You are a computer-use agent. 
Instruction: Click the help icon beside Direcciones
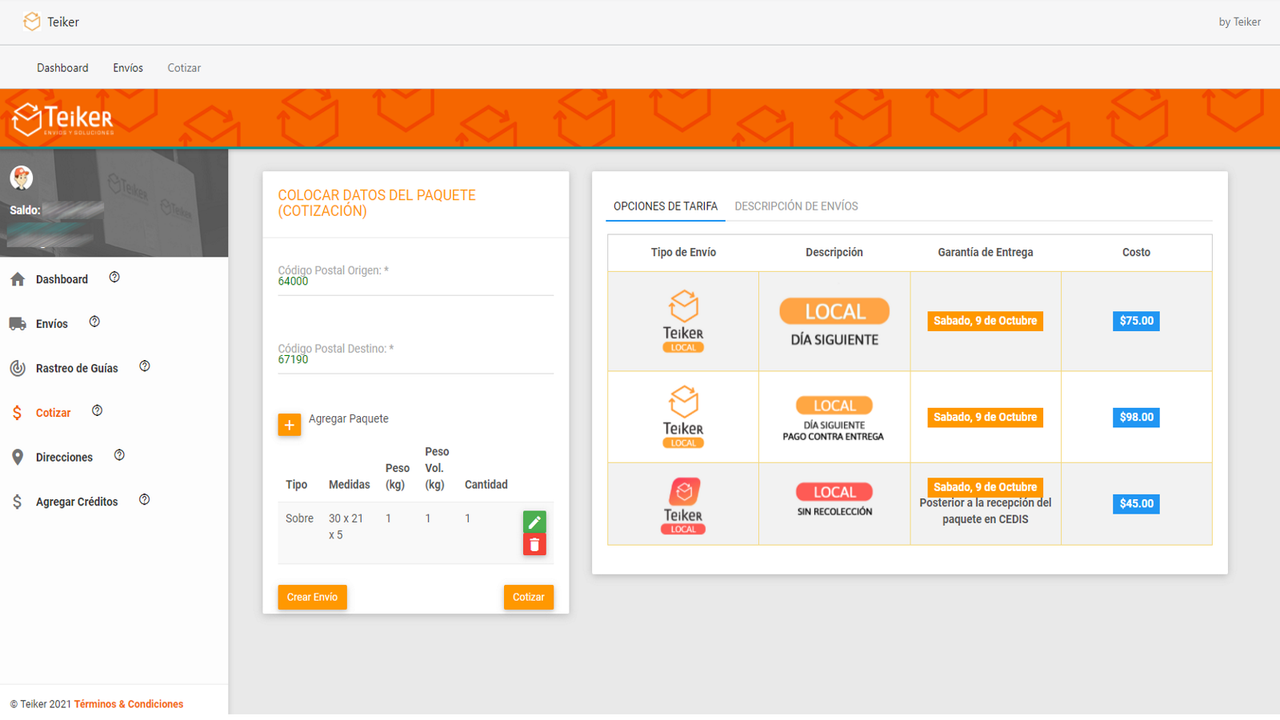tap(118, 454)
